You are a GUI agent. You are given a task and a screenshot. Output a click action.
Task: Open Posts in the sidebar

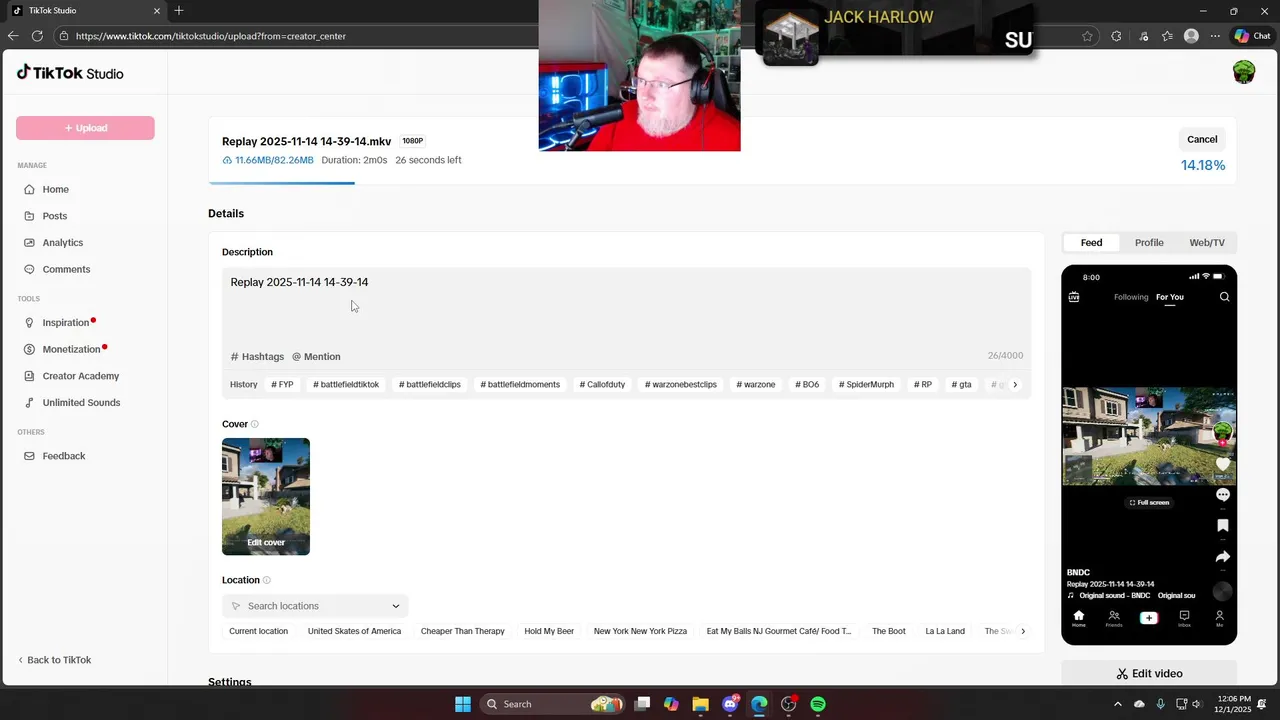(x=55, y=216)
